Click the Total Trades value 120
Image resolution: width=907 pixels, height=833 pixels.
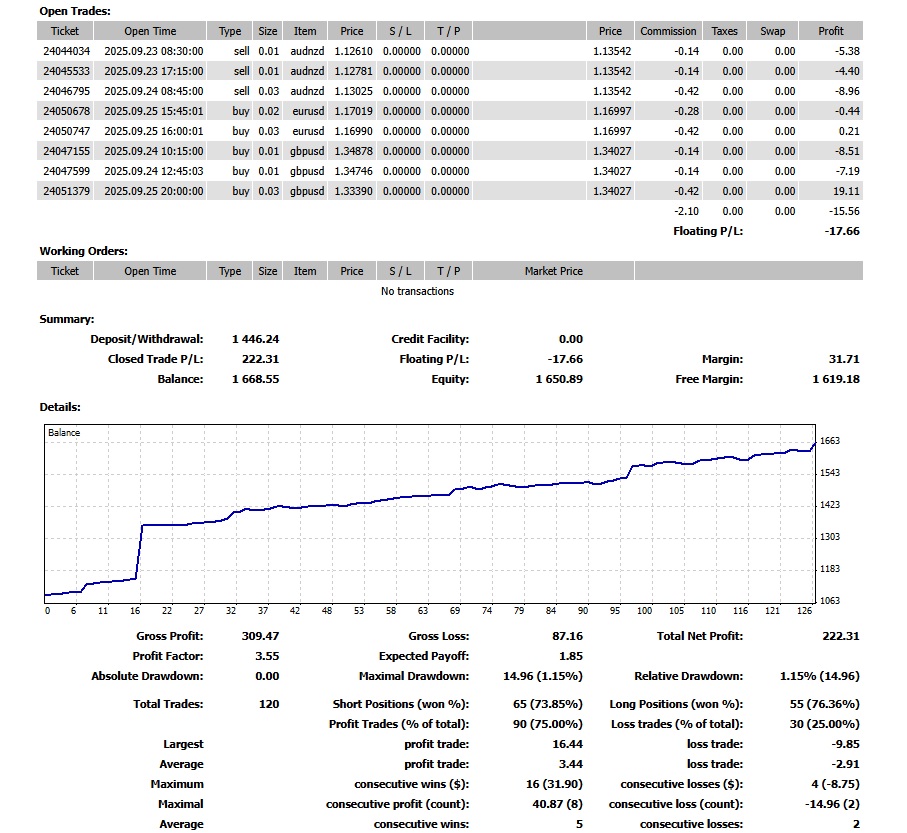coord(268,704)
